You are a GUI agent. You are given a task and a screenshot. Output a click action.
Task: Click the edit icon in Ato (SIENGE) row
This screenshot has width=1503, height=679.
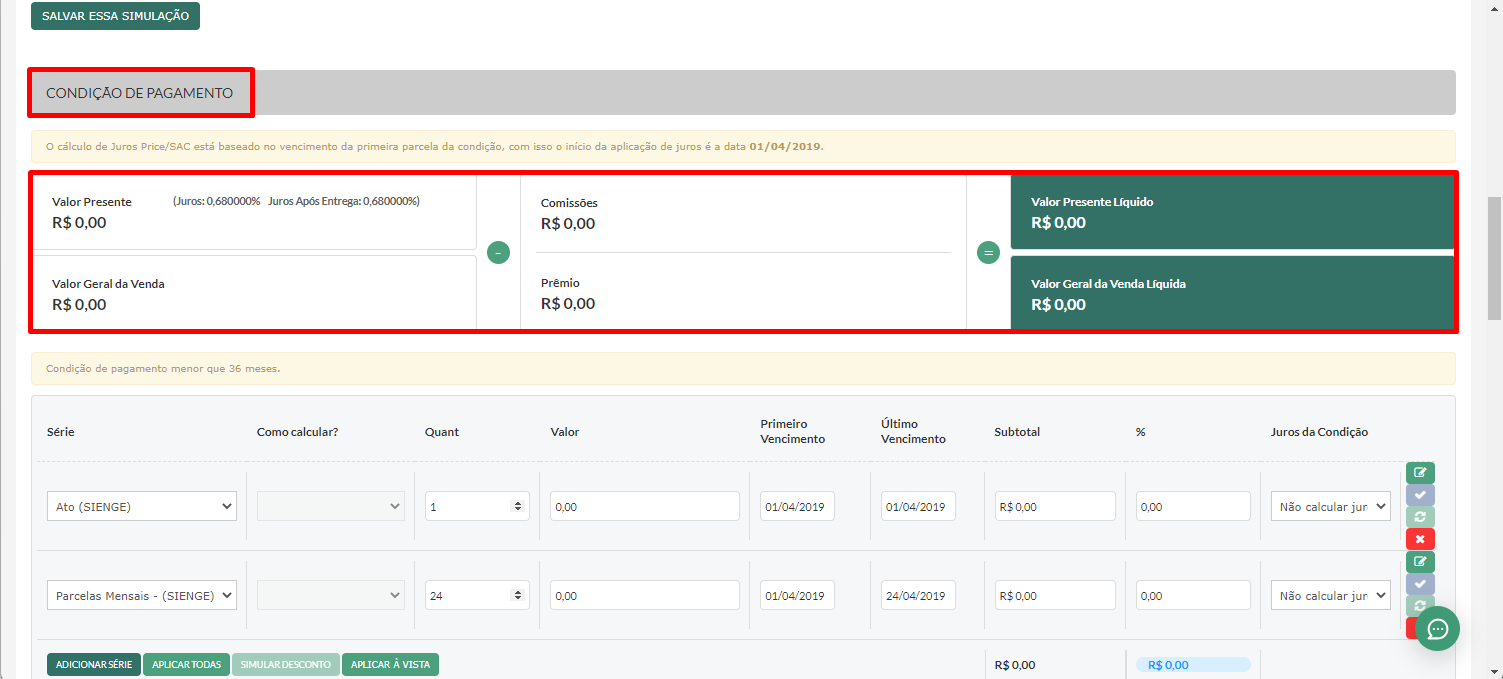tap(1420, 472)
